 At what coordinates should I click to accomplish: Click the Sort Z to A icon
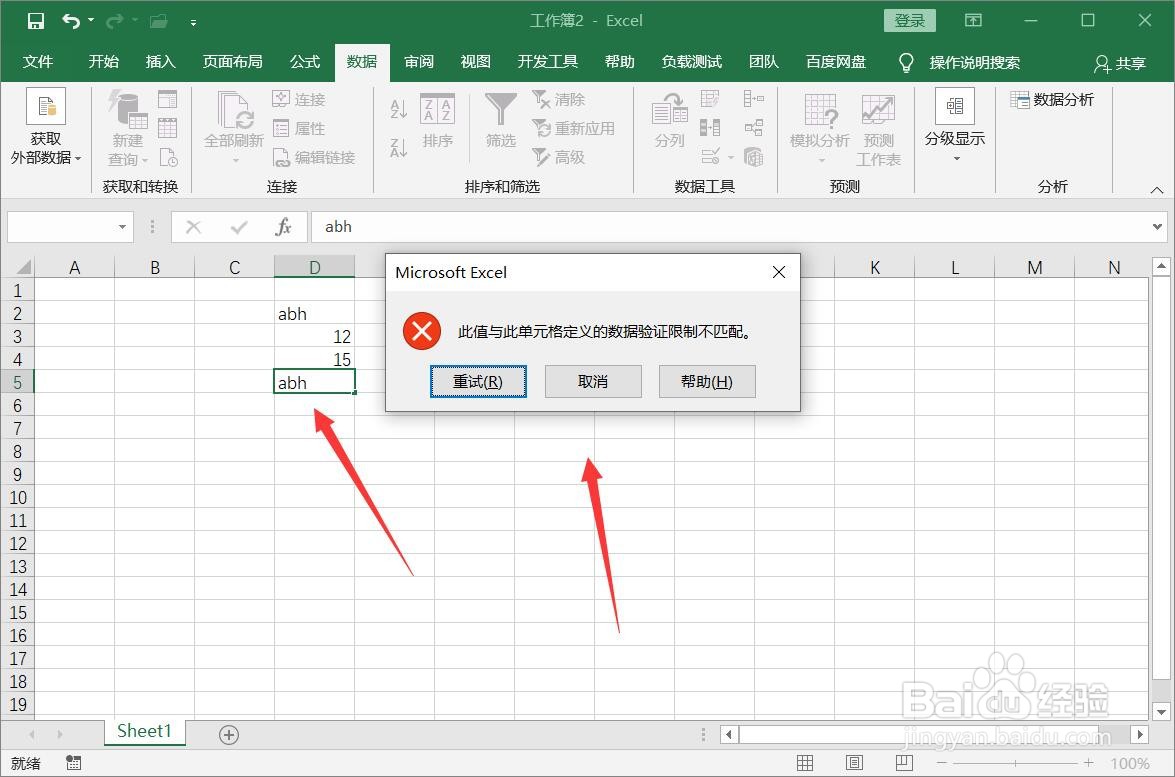coord(399,148)
